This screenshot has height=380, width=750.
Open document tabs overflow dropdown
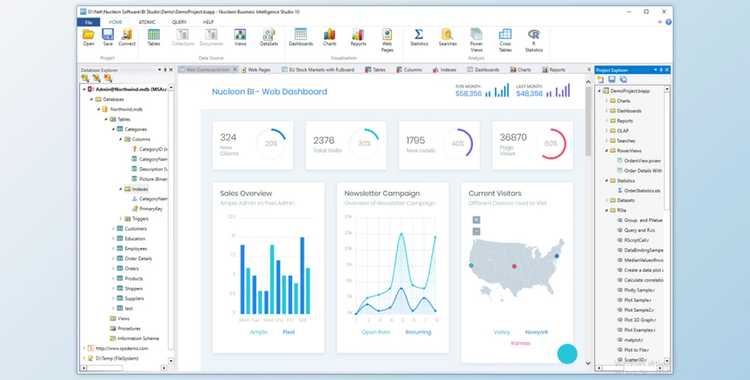click(589, 70)
